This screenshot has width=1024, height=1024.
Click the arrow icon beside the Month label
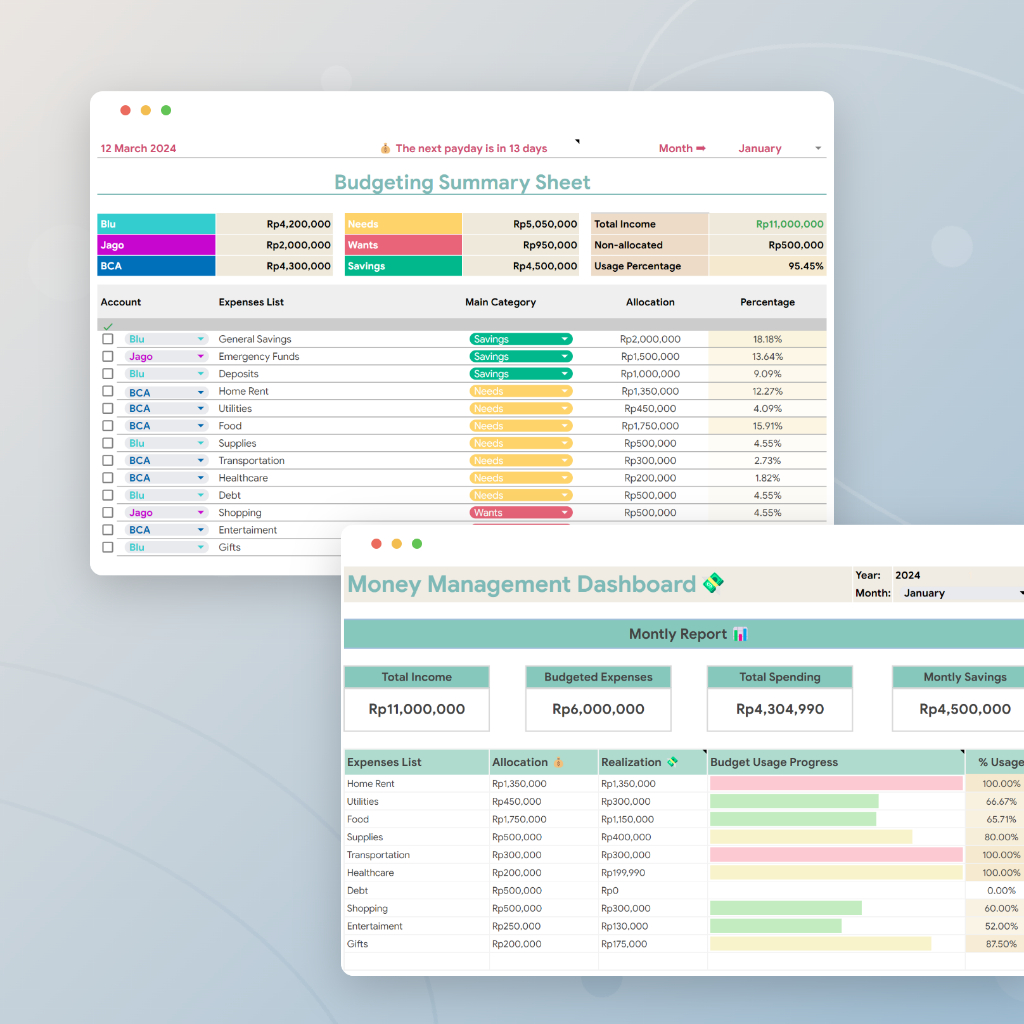point(702,147)
